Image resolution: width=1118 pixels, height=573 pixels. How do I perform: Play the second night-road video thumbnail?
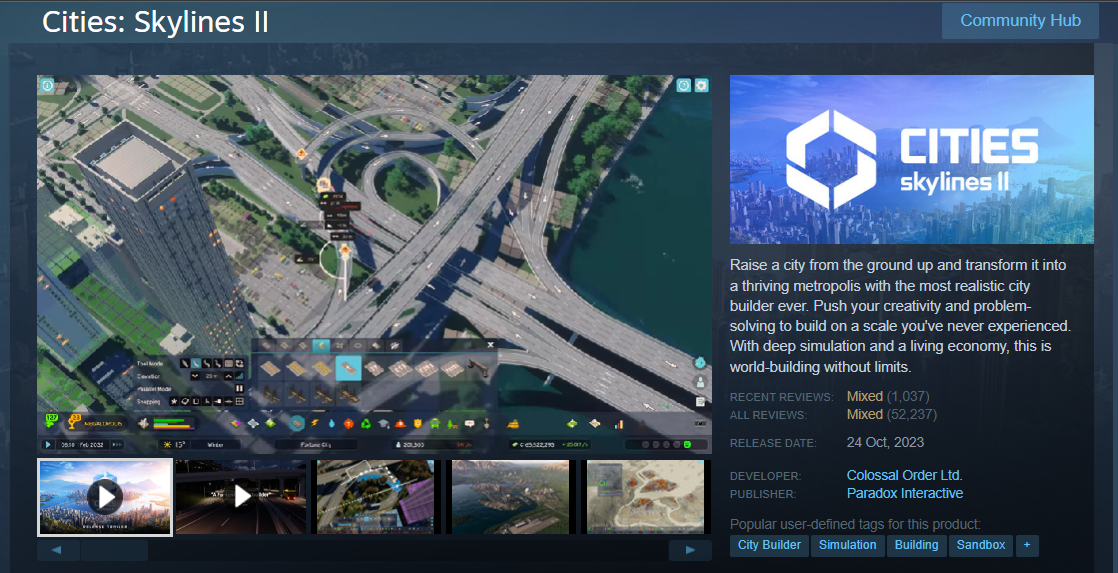coord(241,497)
